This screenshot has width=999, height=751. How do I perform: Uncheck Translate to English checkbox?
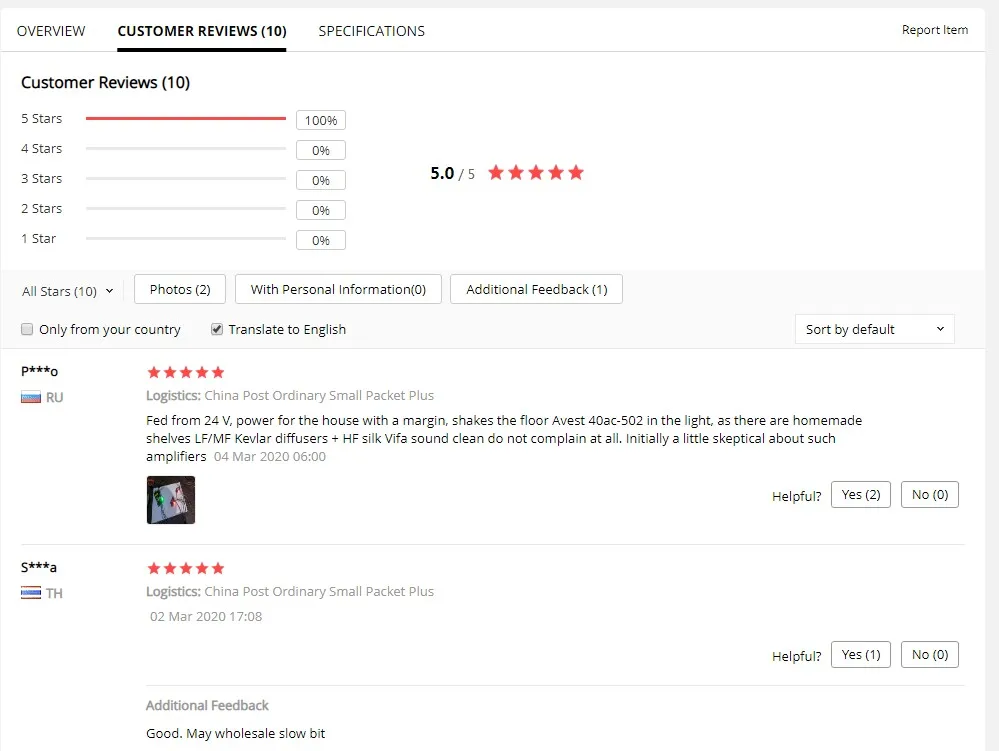(x=217, y=329)
